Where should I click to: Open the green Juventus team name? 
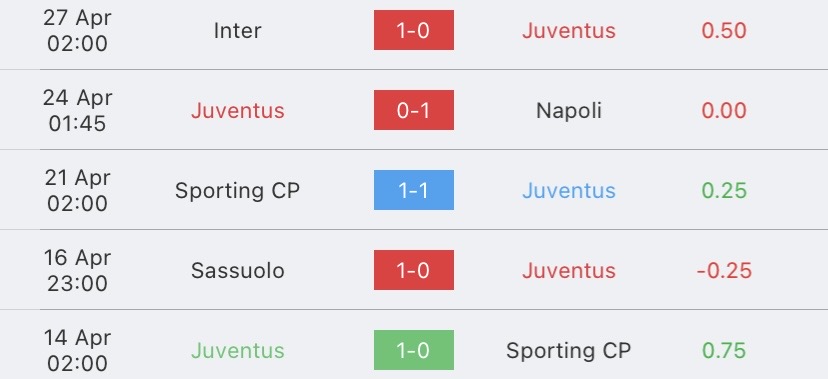coord(238,350)
